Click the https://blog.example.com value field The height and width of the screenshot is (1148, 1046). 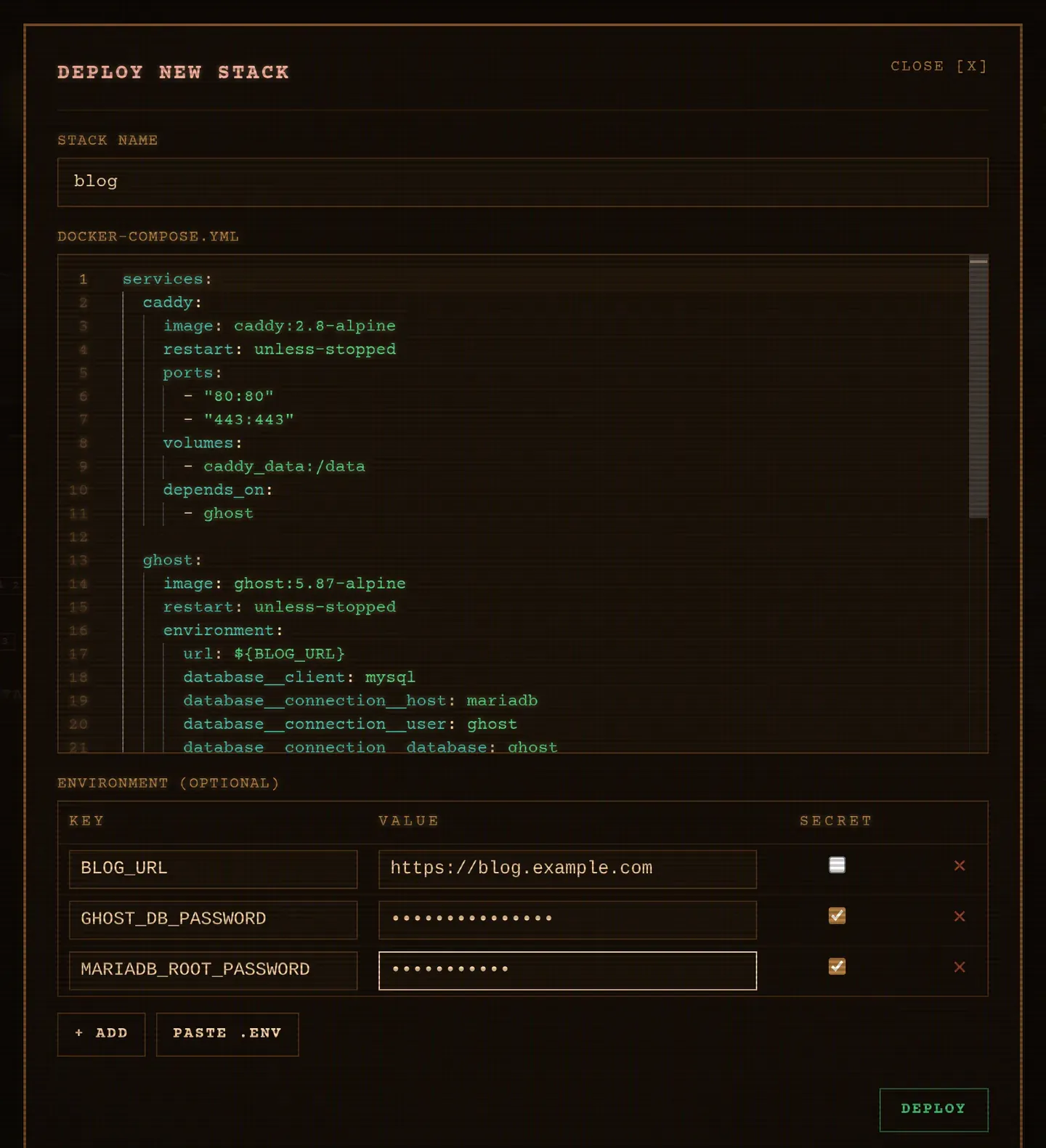[x=567, y=869]
